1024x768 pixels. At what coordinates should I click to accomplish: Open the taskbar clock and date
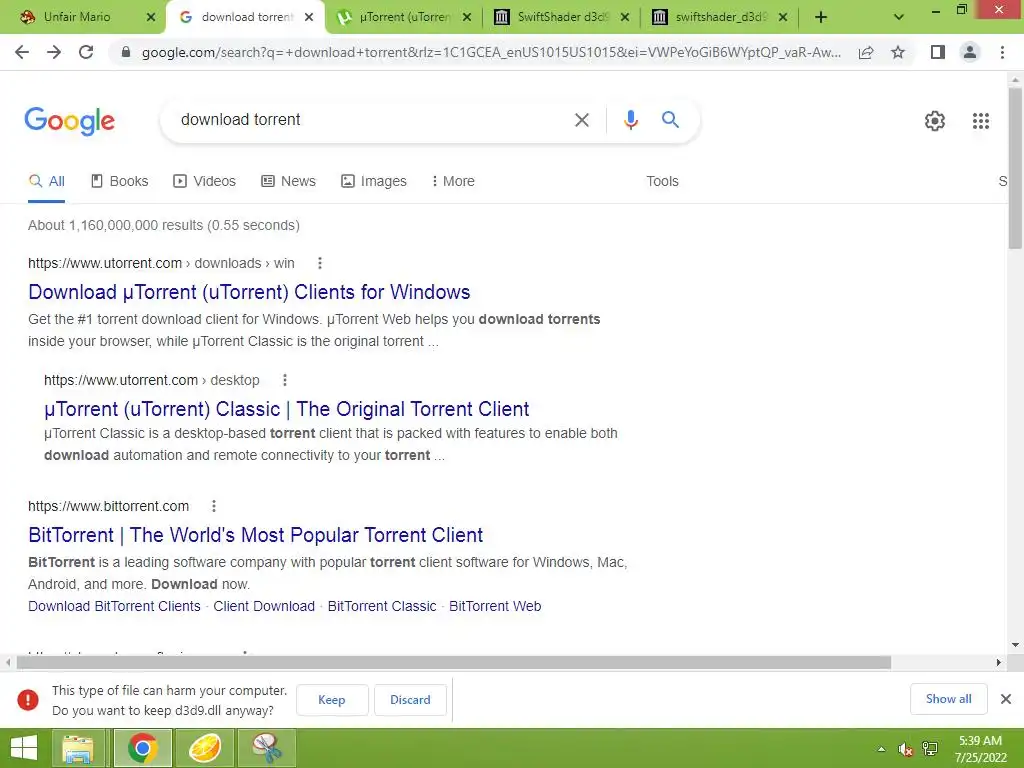980,749
